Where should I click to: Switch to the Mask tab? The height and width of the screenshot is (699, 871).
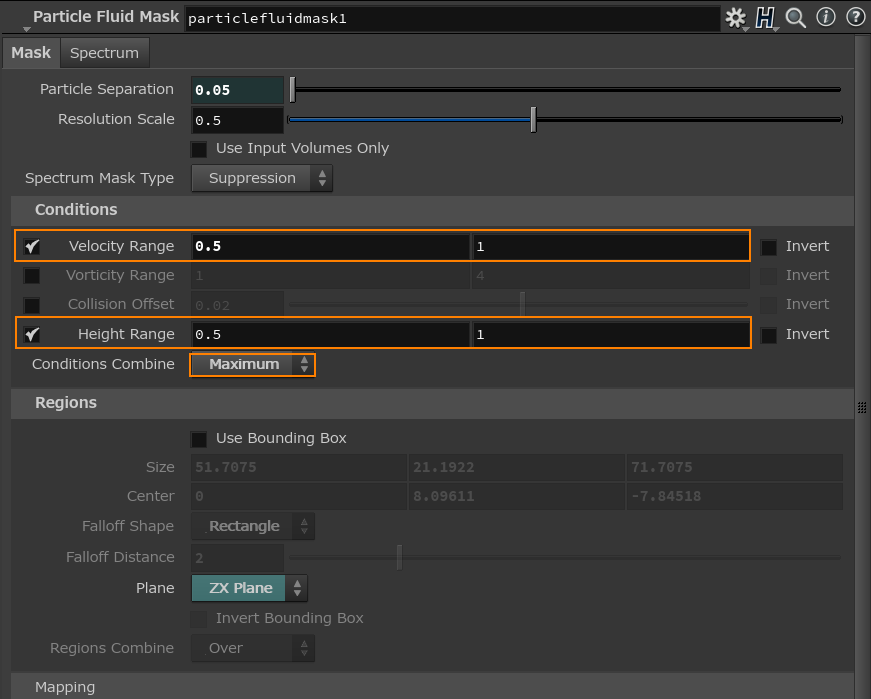[31, 53]
